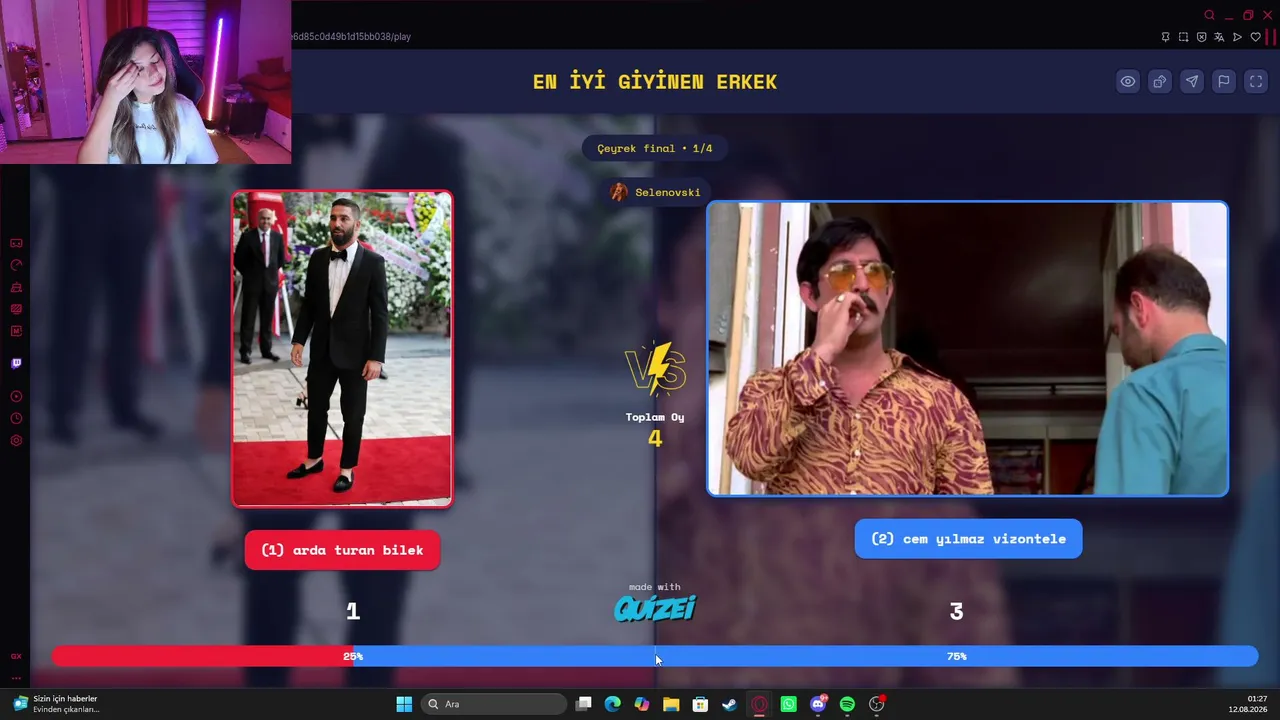Viewport: 1280px width, 720px height.
Task: Open Task View on the taskbar
Action: pos(584,704)
